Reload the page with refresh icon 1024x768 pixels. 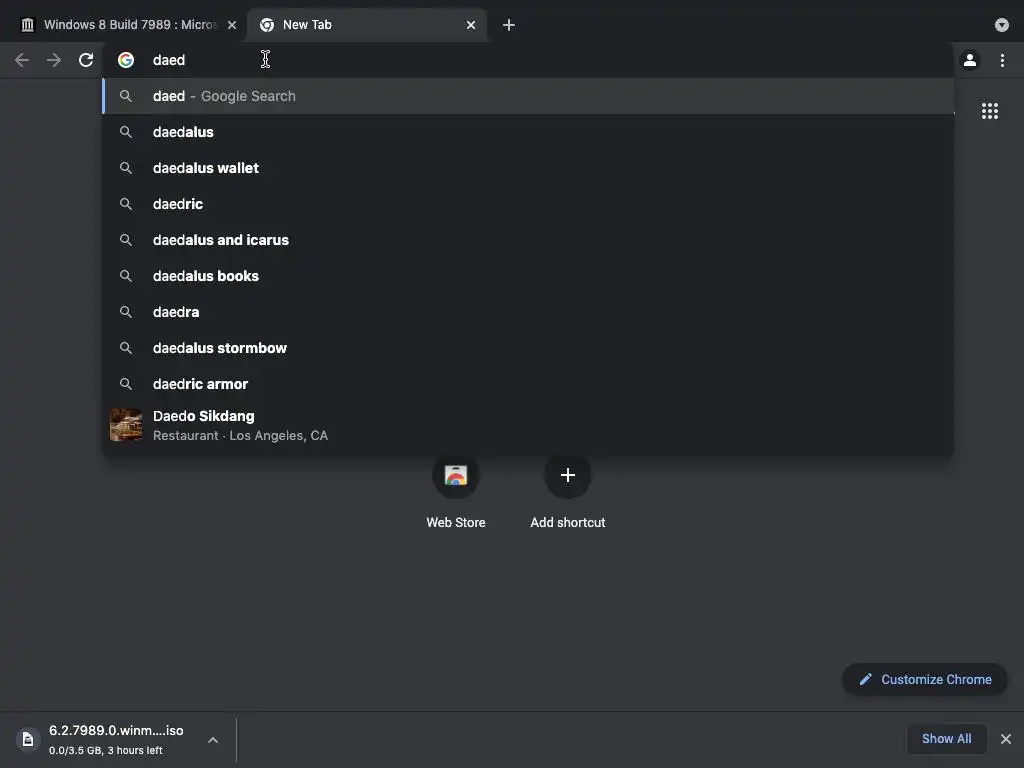[x=86, y=60]
